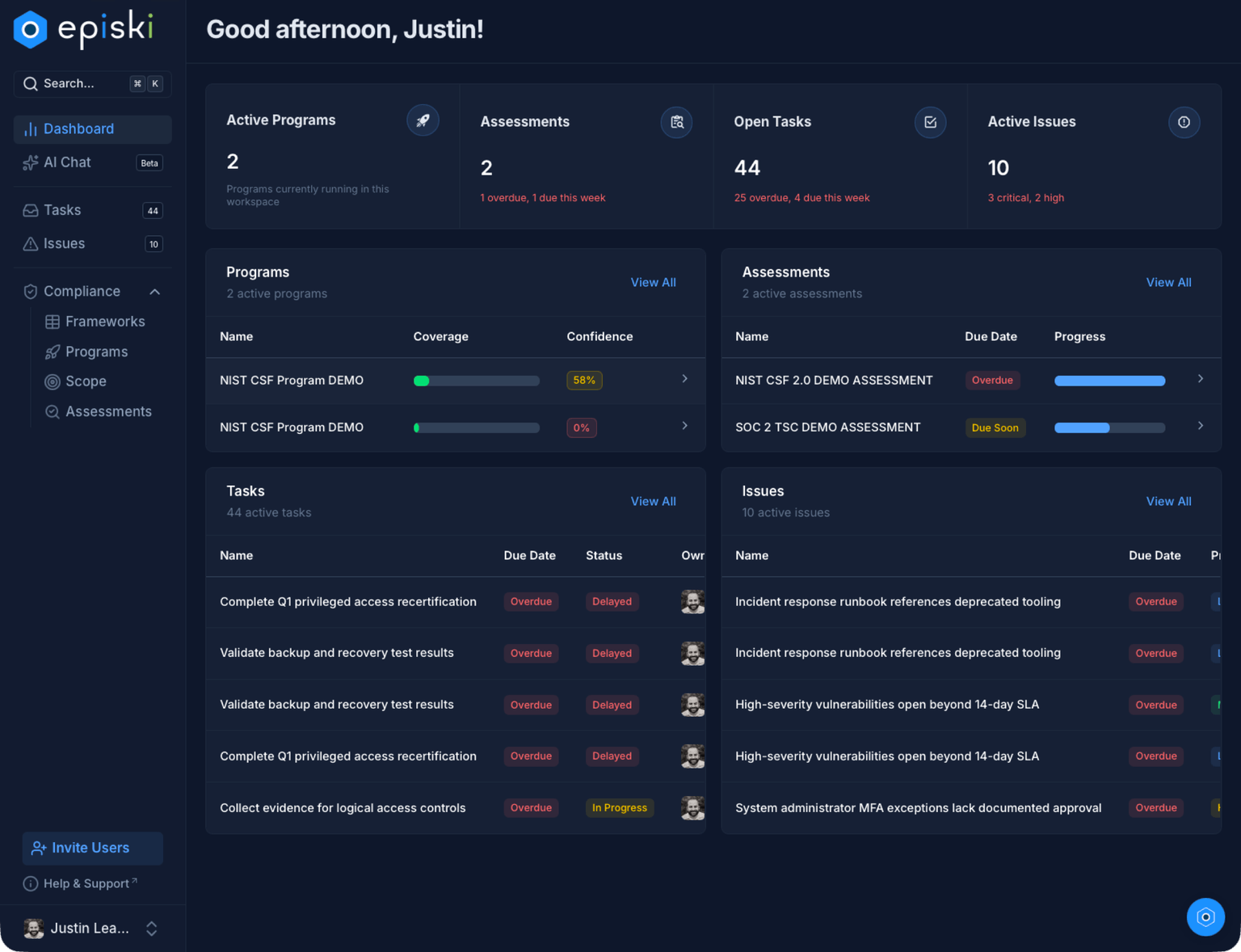The image size is (1241, 952).
Task: Click the AI Chat sparkle icon
Action: click(30, 162)
